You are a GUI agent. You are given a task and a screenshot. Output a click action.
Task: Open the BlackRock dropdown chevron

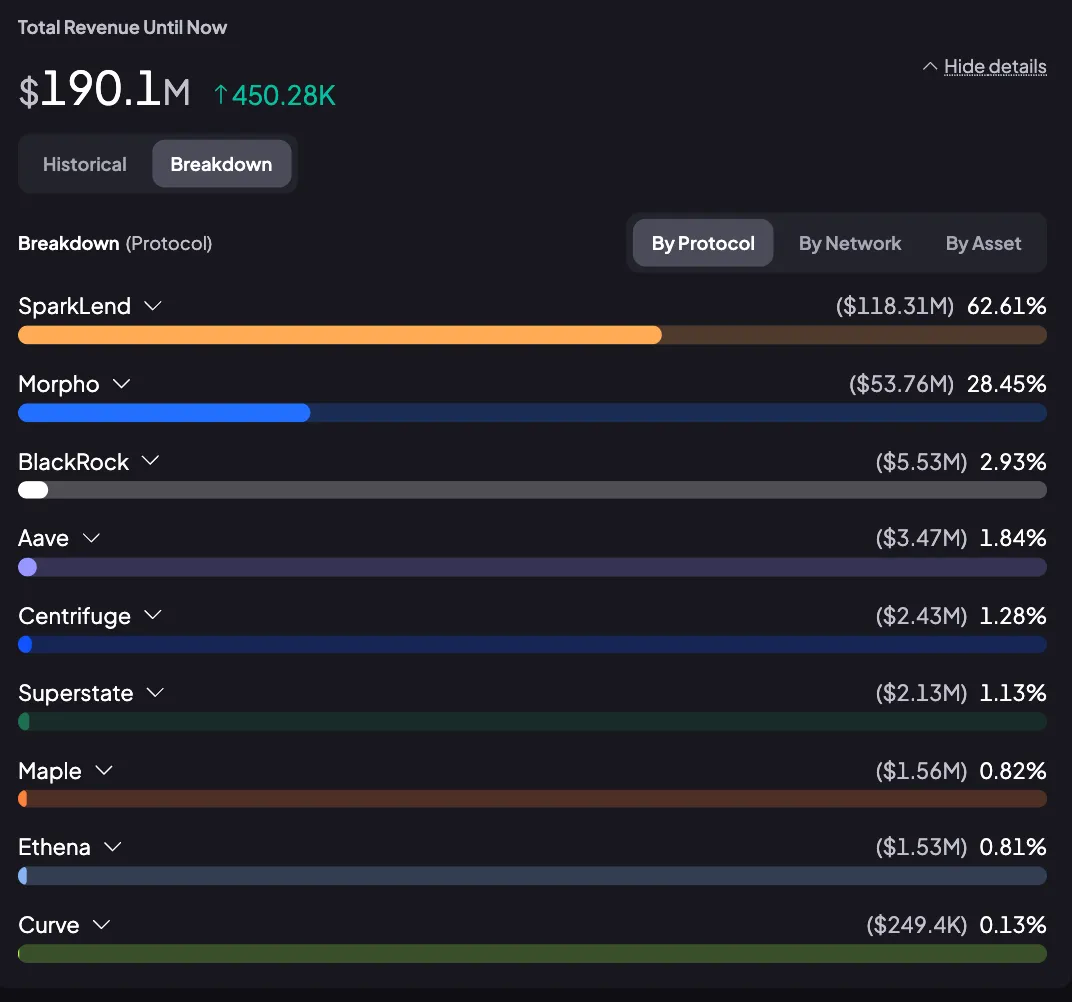tap(150, 461)
